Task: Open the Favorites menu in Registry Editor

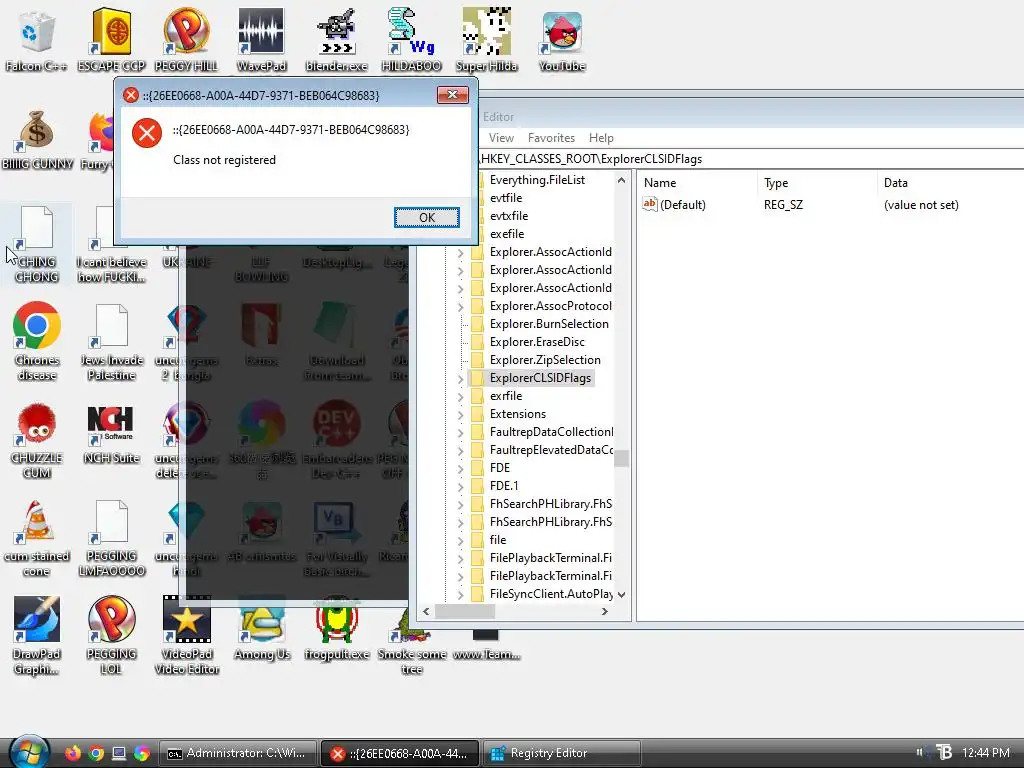Action: coord(551,138)
